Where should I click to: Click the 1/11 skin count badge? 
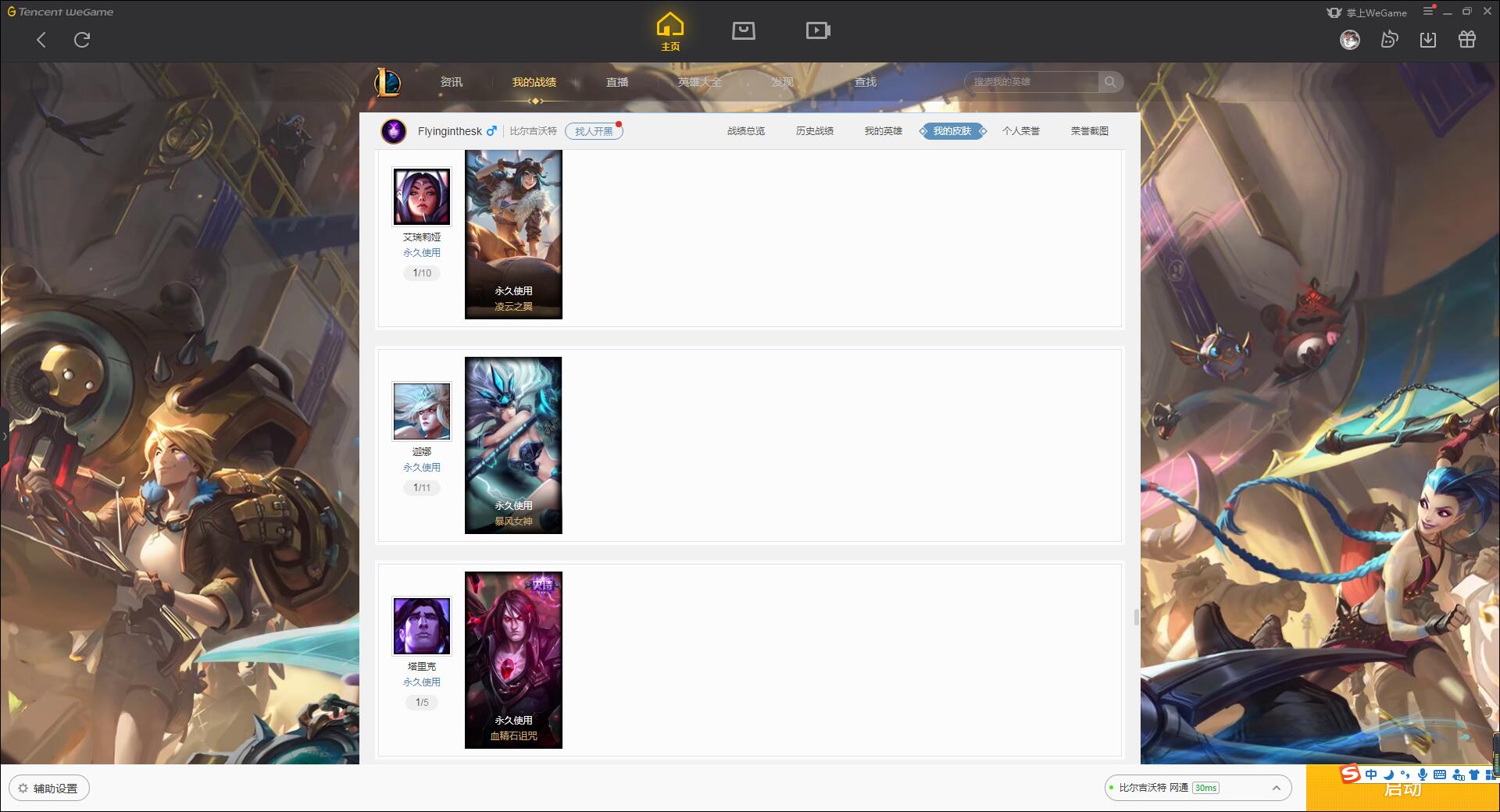click(422, 488)
